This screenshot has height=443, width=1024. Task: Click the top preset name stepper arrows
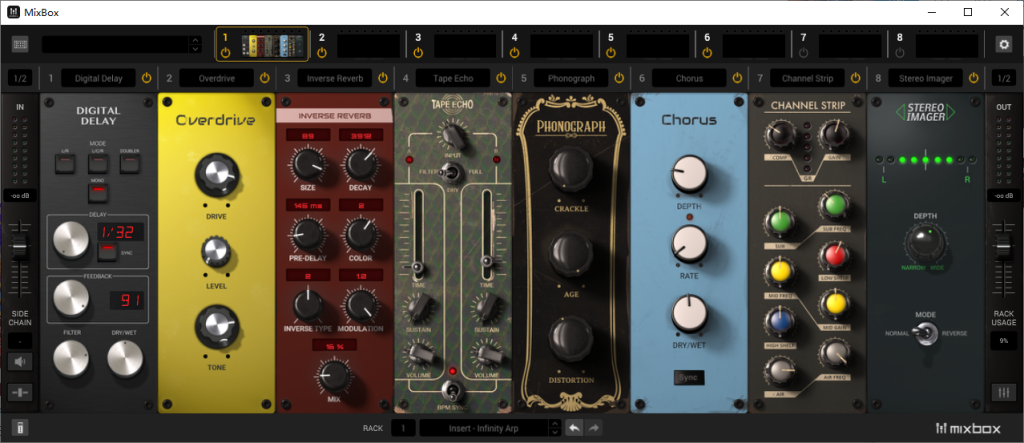coord(194,44)
